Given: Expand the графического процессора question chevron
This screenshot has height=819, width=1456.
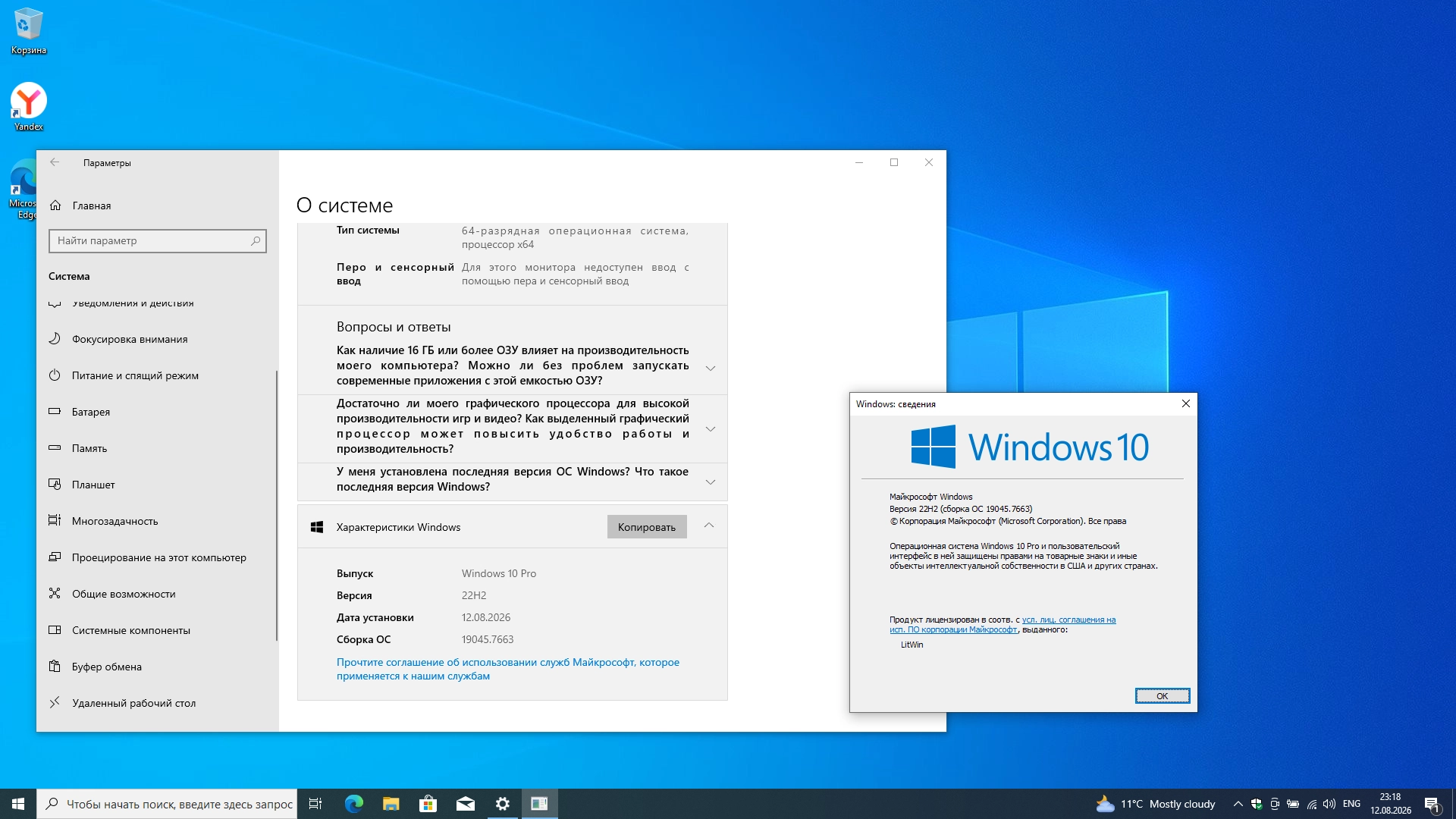Looking at the screenshot, I should [x=711, y=429].
